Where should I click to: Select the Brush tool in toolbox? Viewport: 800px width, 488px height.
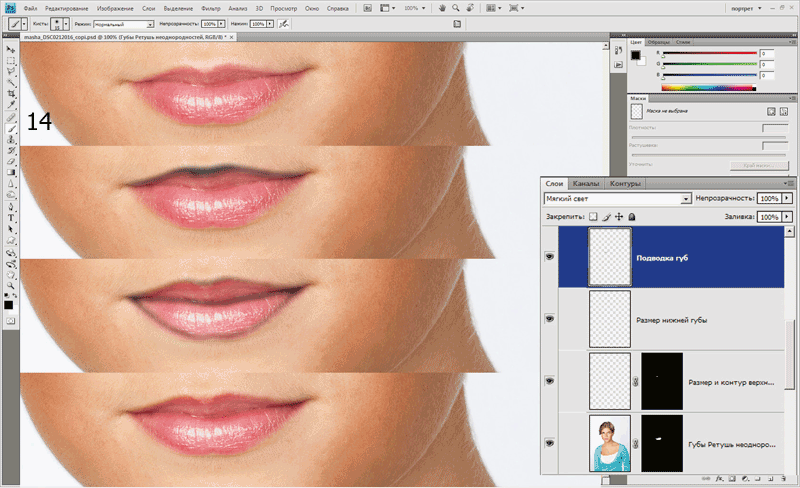[x=10, y=129]
